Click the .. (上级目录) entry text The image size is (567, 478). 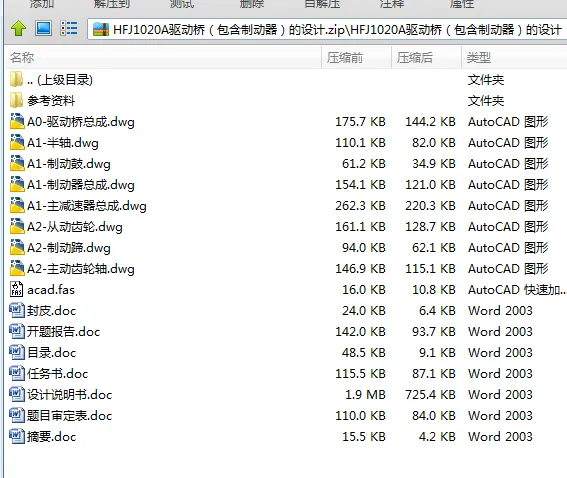pyautogui.click(x=60, y=80)
